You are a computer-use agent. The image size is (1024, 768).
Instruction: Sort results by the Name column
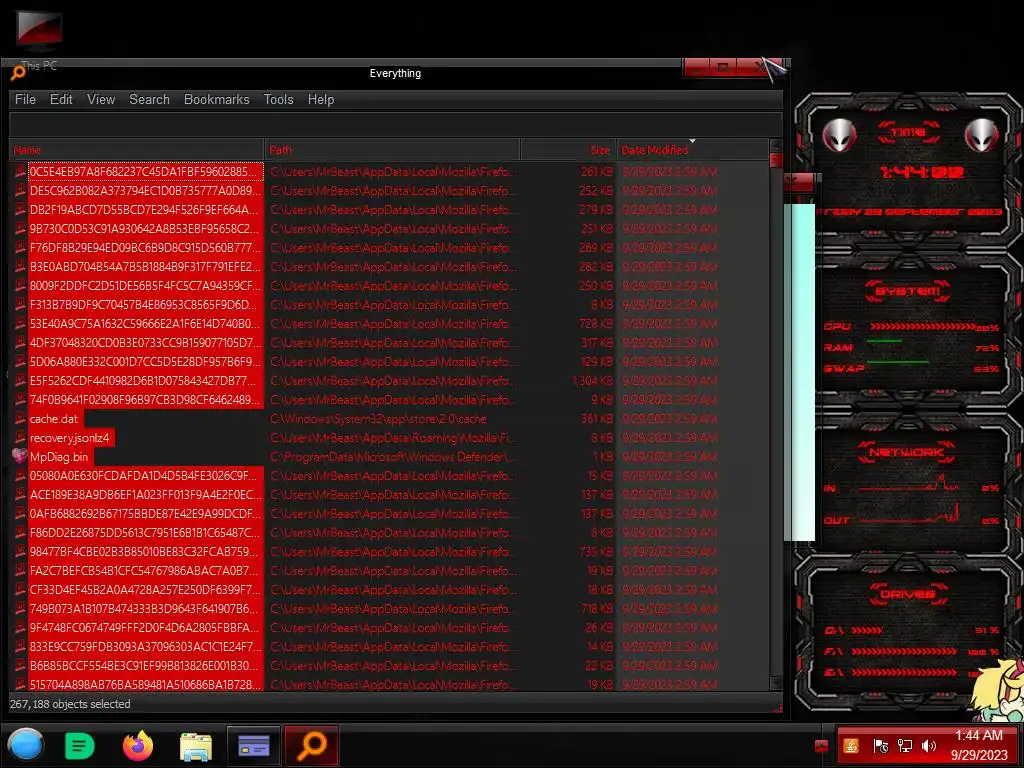[136, 150]
